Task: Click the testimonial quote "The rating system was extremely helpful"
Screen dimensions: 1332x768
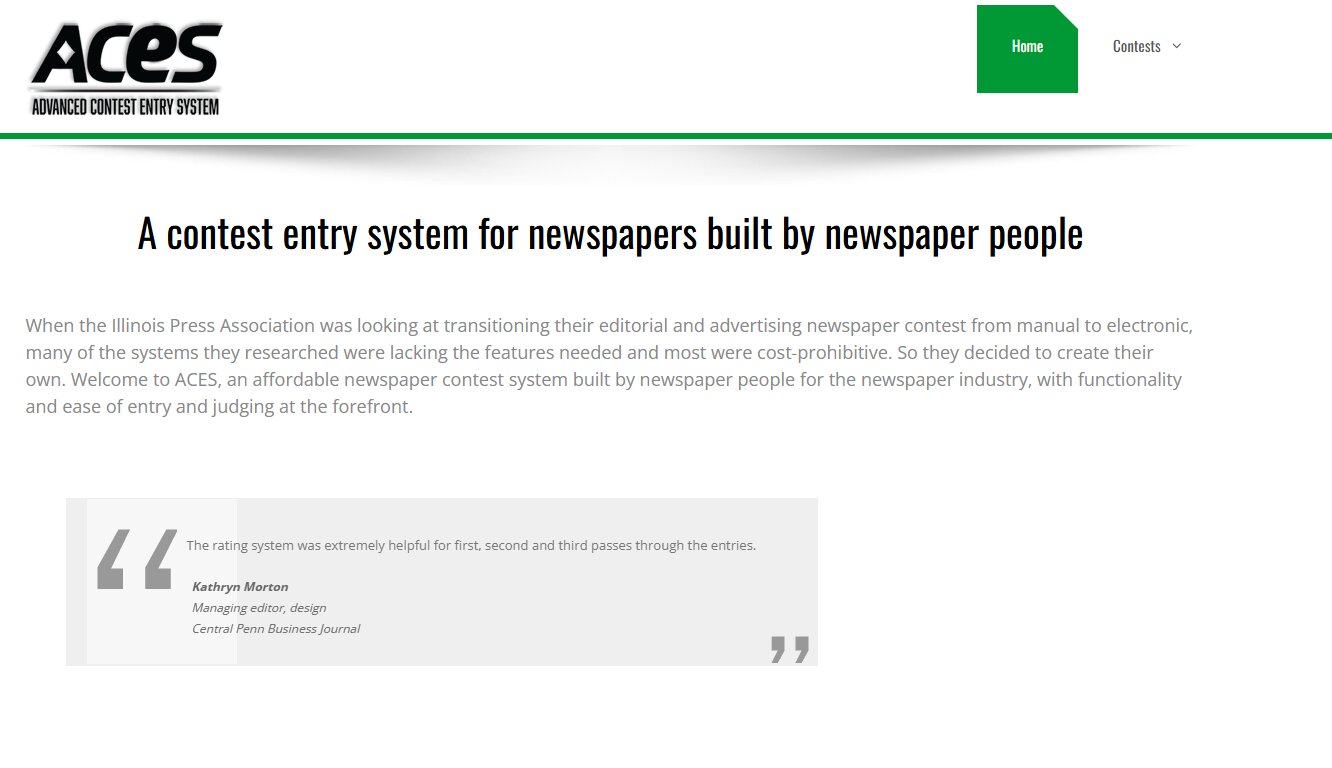Action: pos(471,545)
